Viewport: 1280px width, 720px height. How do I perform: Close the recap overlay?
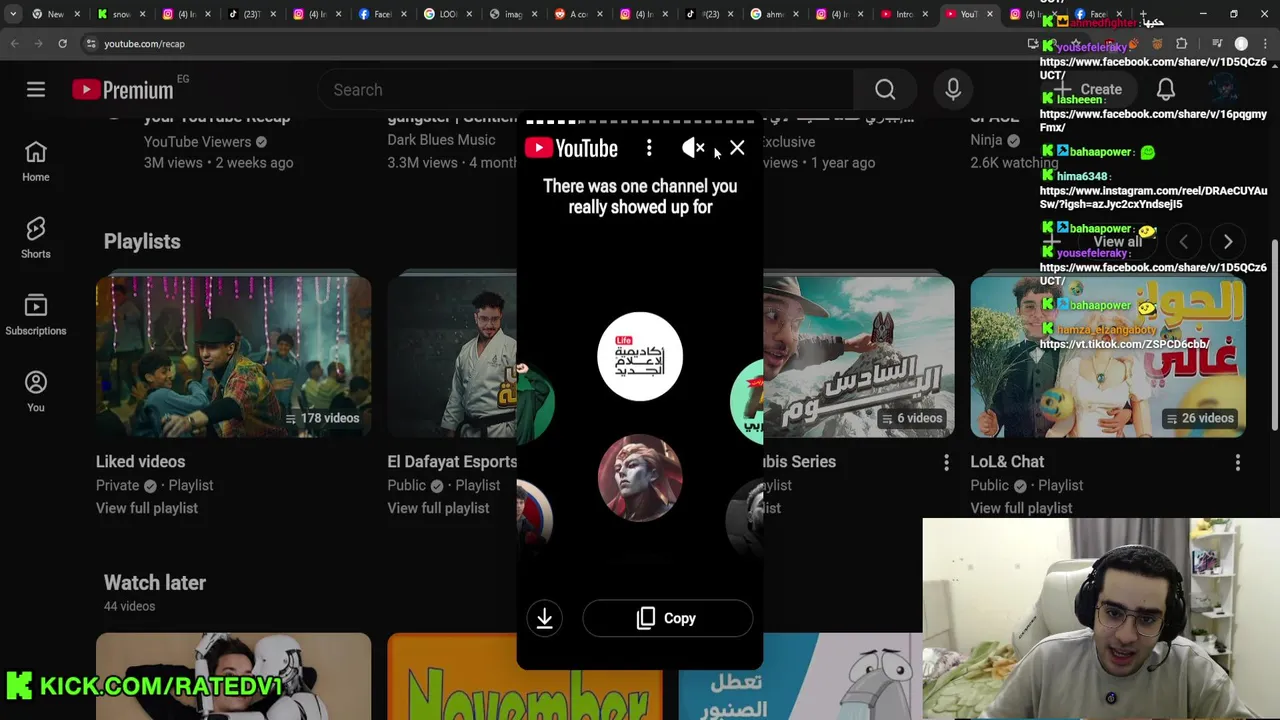coord(737,148)
